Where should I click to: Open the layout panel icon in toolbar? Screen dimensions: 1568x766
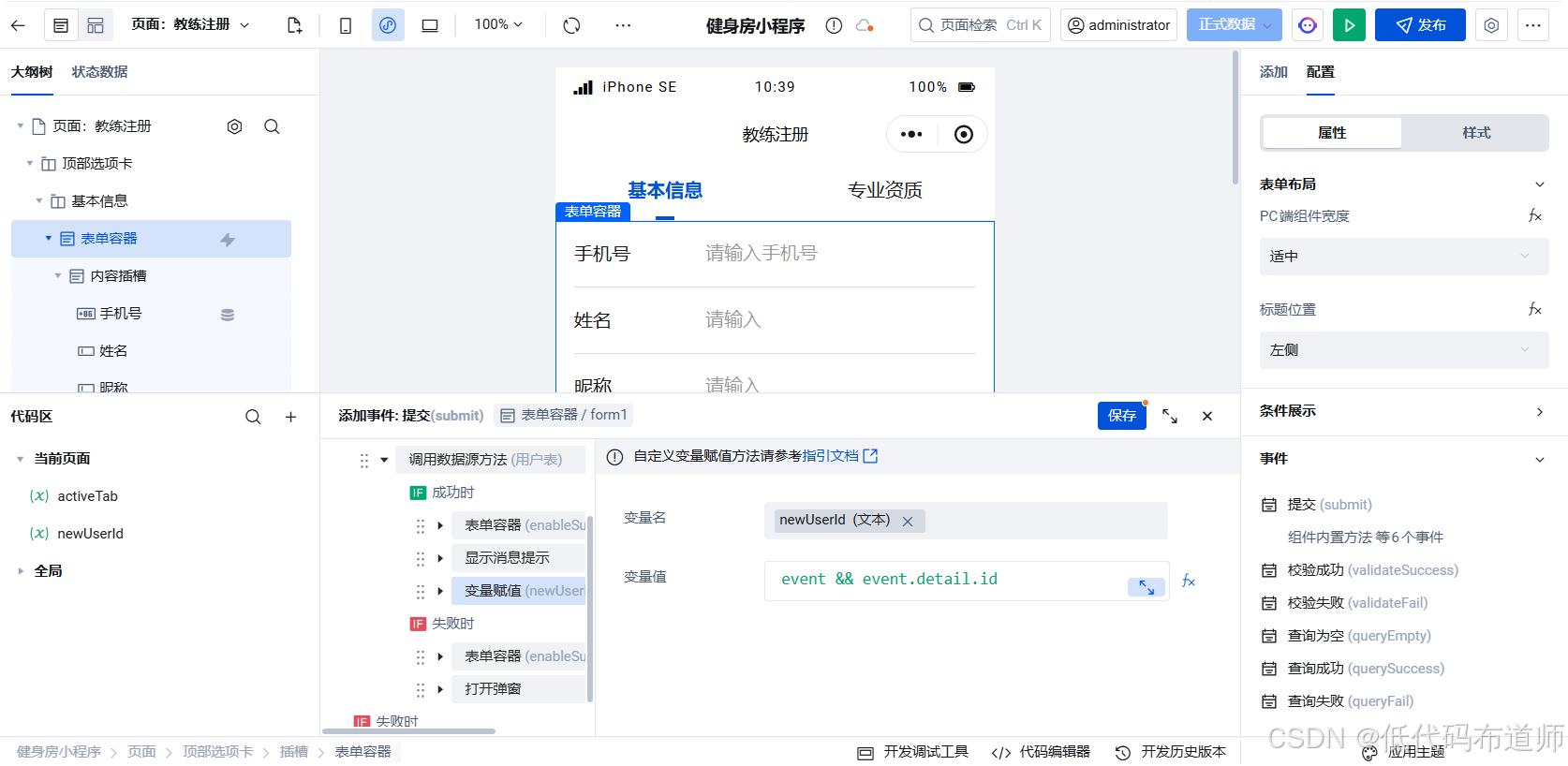coord(96,25)
